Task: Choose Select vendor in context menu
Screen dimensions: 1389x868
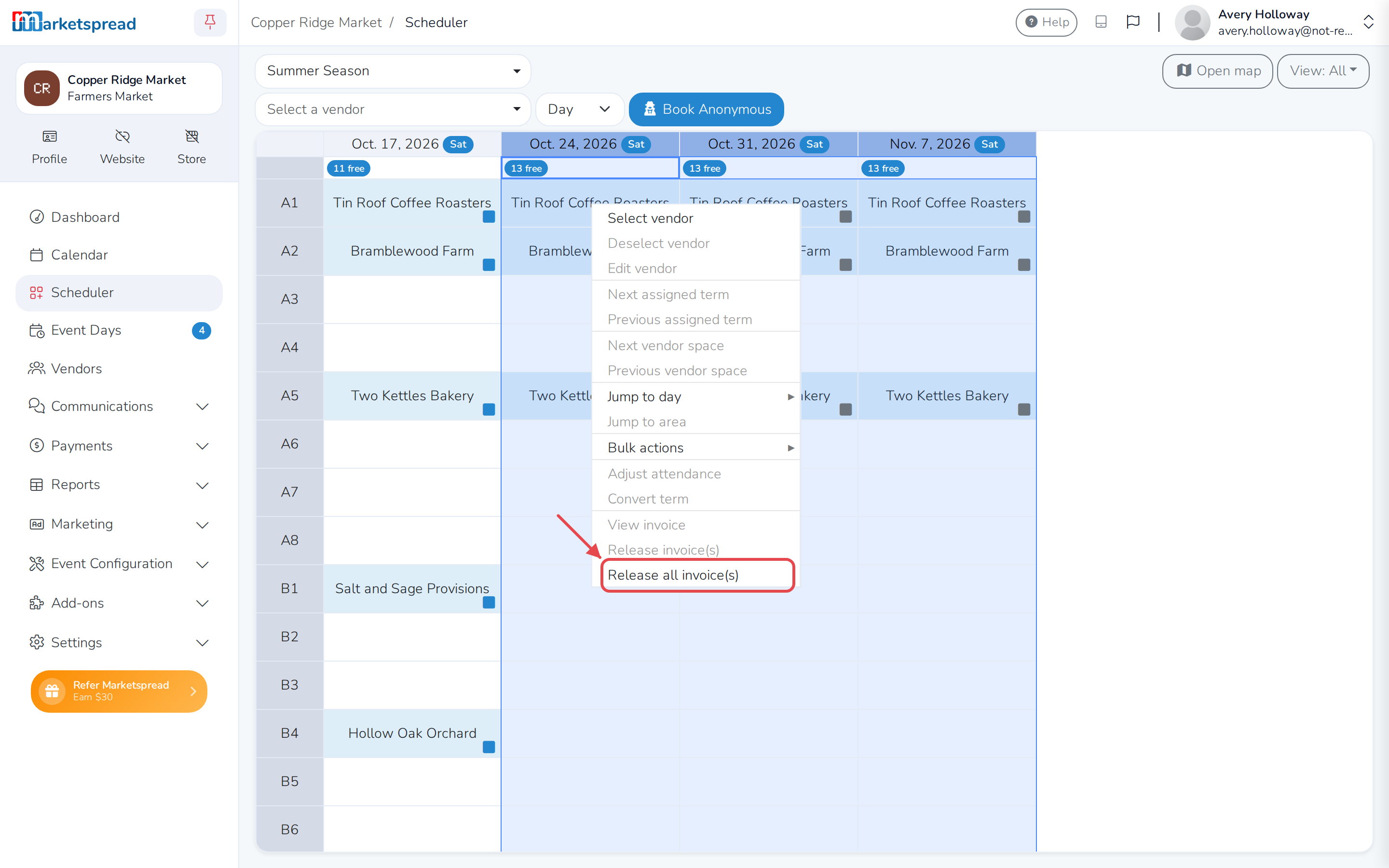Action: (x=695, y=218)
